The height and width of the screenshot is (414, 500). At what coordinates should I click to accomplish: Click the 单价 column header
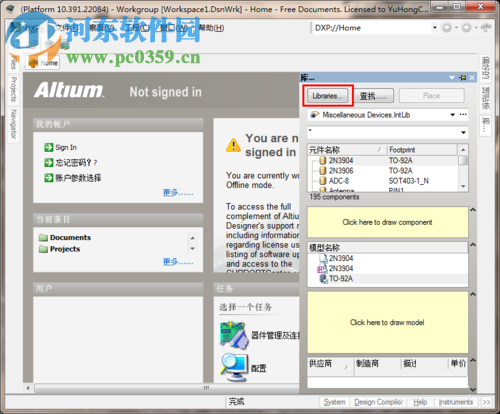[x=458, y=364]
